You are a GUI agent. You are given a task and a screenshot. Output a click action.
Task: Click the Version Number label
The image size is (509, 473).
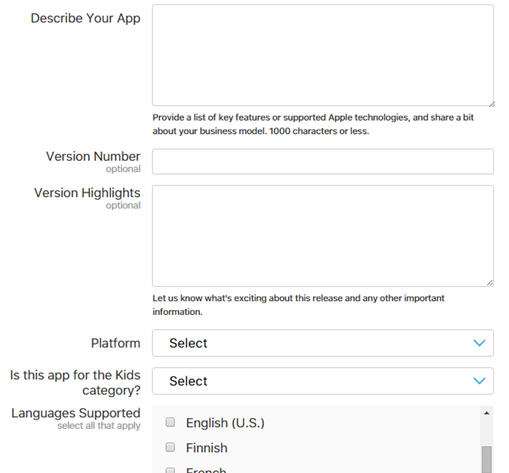click(x=93, y=156)
